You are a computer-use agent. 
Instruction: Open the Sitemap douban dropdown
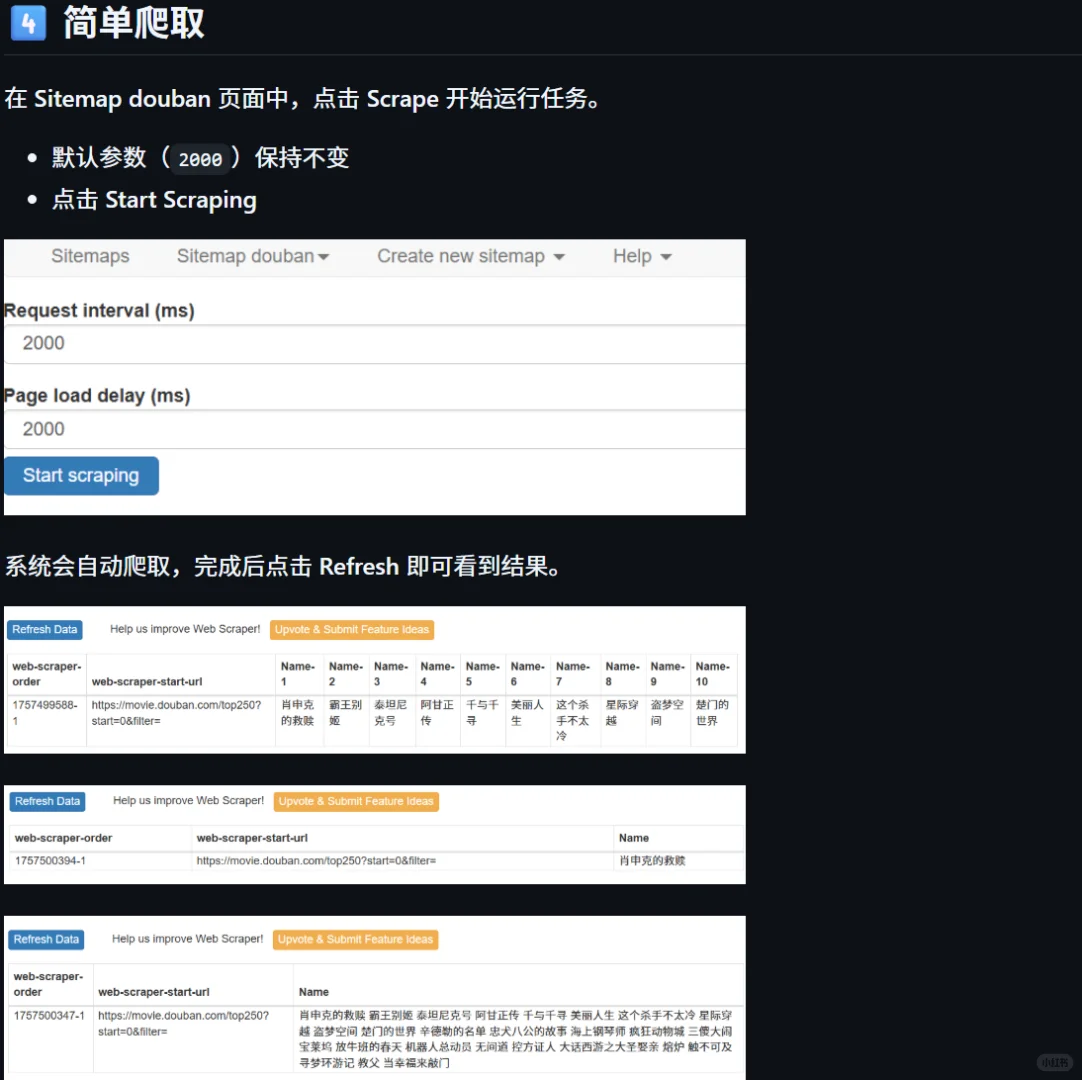tap(253, 256)
